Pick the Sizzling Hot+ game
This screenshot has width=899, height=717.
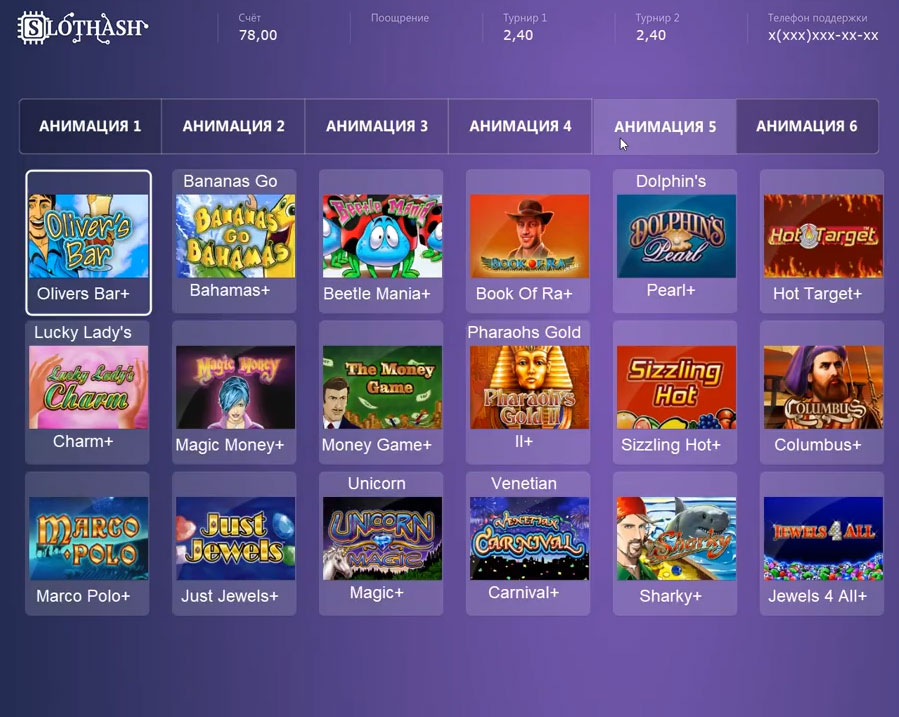[x=675, y=393]
